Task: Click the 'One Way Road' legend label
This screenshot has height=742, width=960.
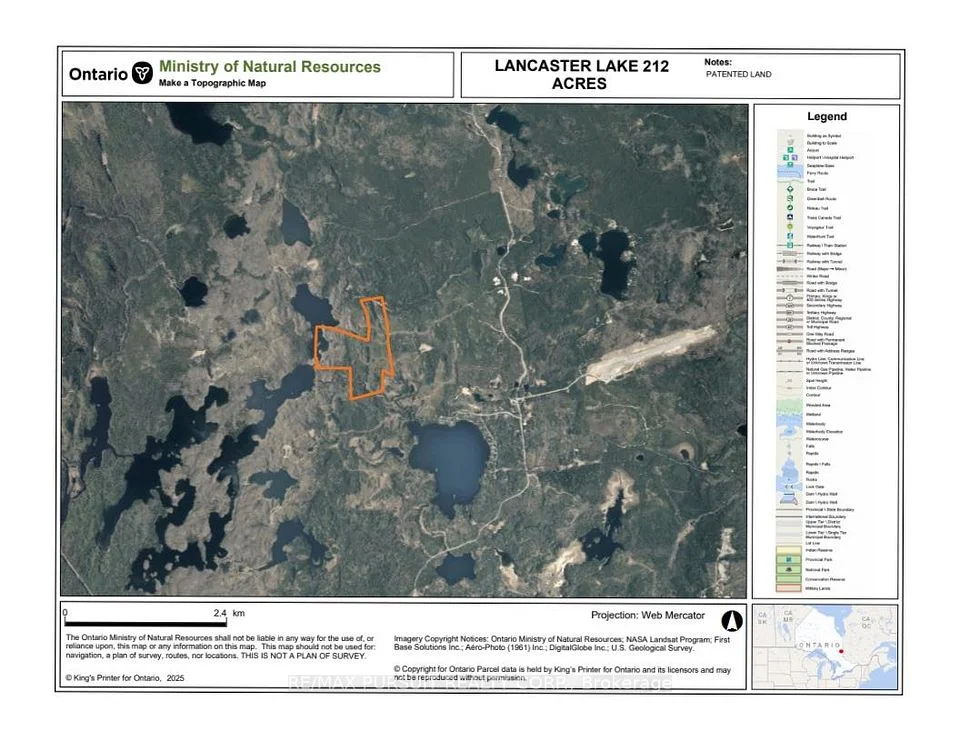Action: (x=820, y=334)
